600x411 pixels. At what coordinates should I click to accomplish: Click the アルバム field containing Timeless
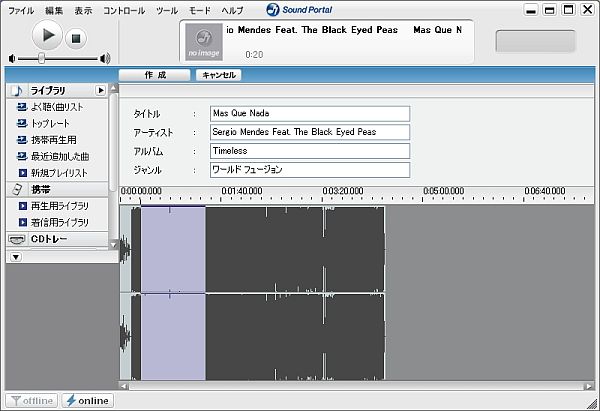[x=310, y=151]
